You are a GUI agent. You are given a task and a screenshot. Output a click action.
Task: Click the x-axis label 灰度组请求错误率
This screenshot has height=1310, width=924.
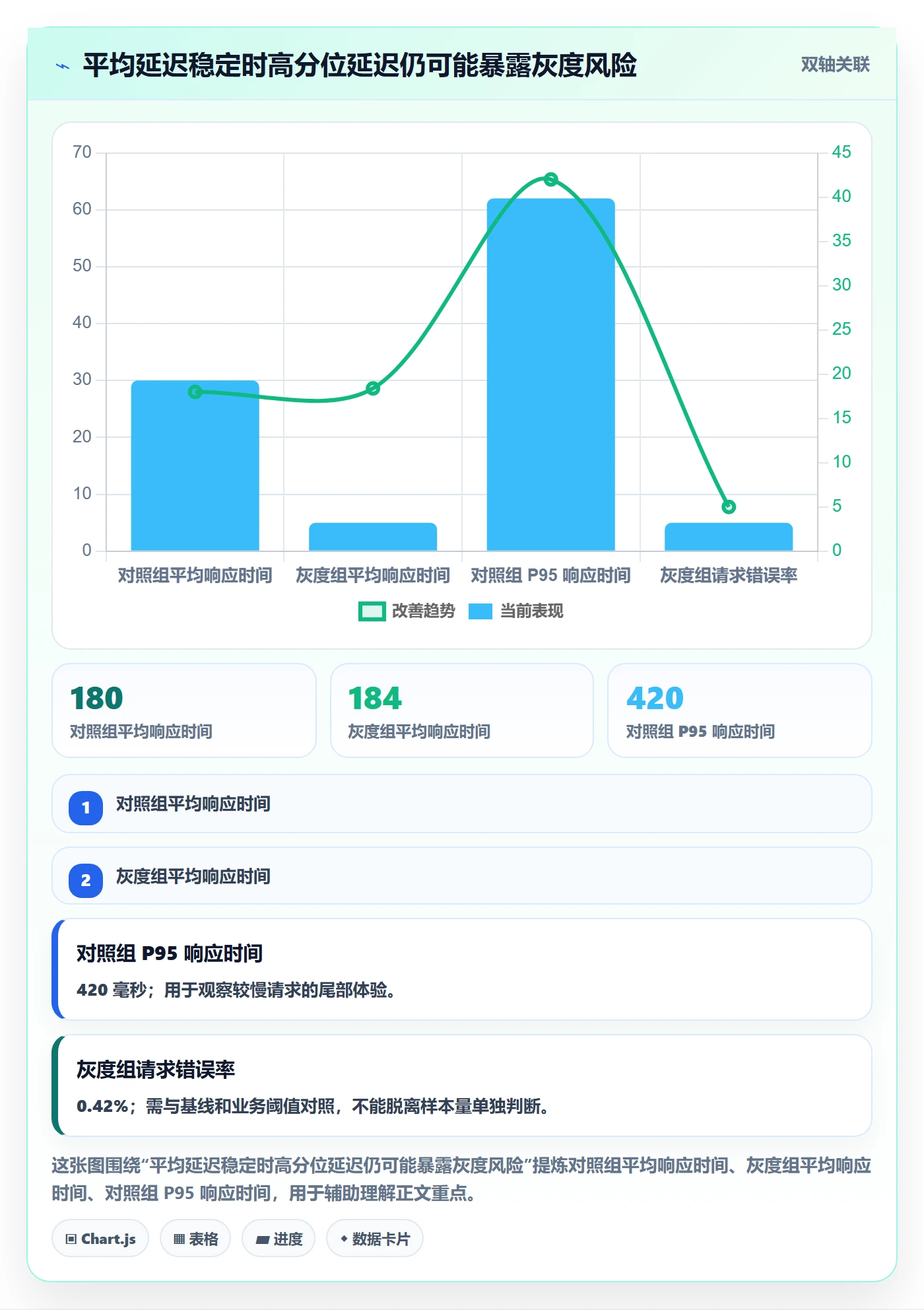point(729,576)
